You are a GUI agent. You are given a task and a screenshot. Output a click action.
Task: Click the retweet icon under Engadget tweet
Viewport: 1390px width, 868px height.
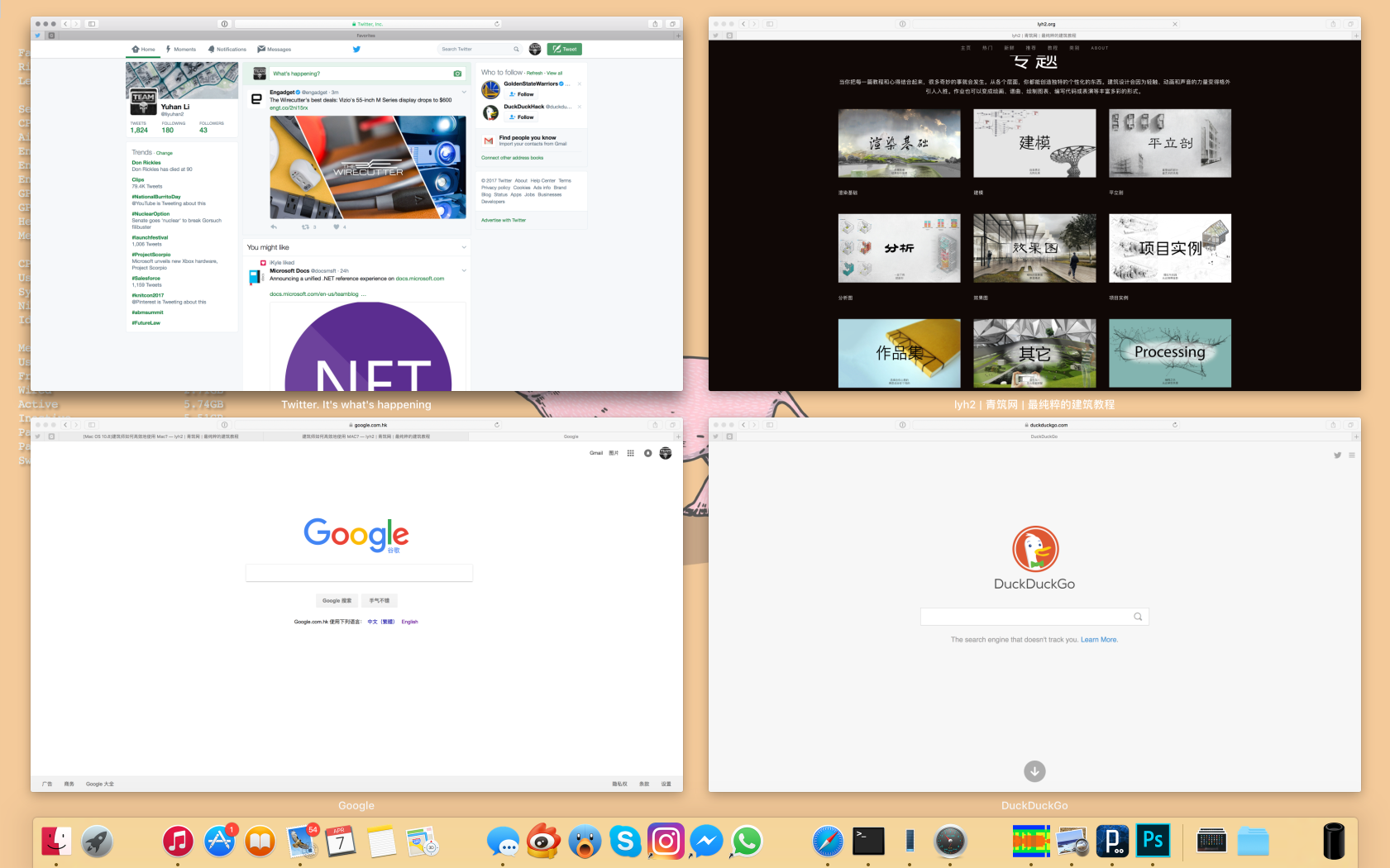tap(305, 227)
